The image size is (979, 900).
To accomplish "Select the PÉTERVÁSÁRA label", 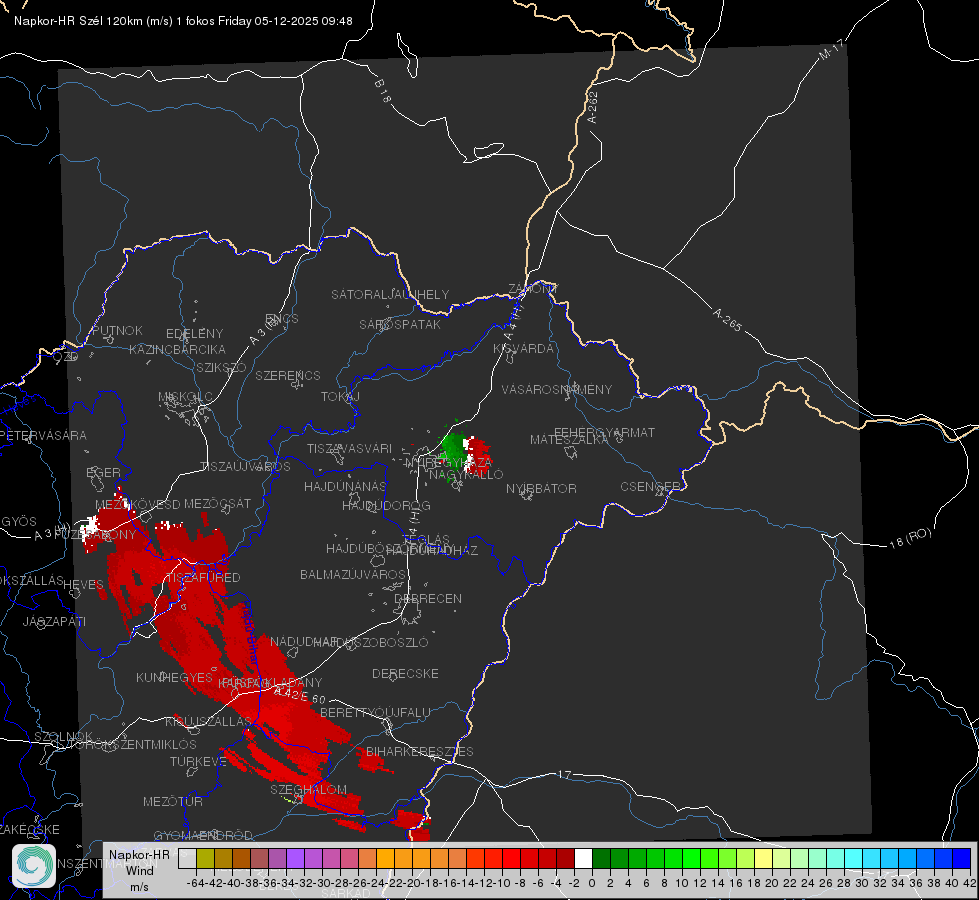I will pyautogui.click(x=44, y=435).
